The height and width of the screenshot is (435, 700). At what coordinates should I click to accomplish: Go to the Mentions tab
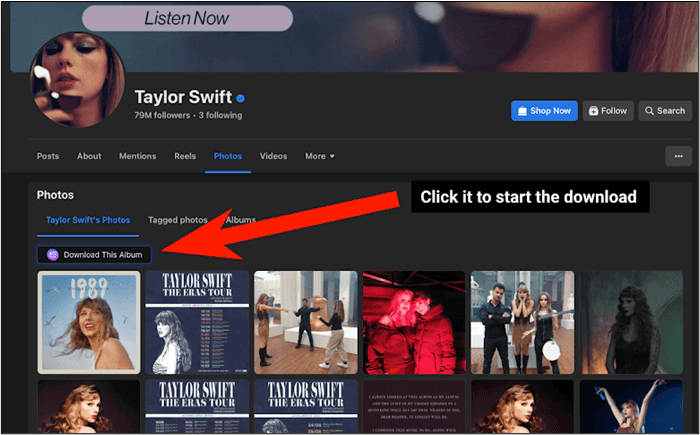(x=137, y=156)
